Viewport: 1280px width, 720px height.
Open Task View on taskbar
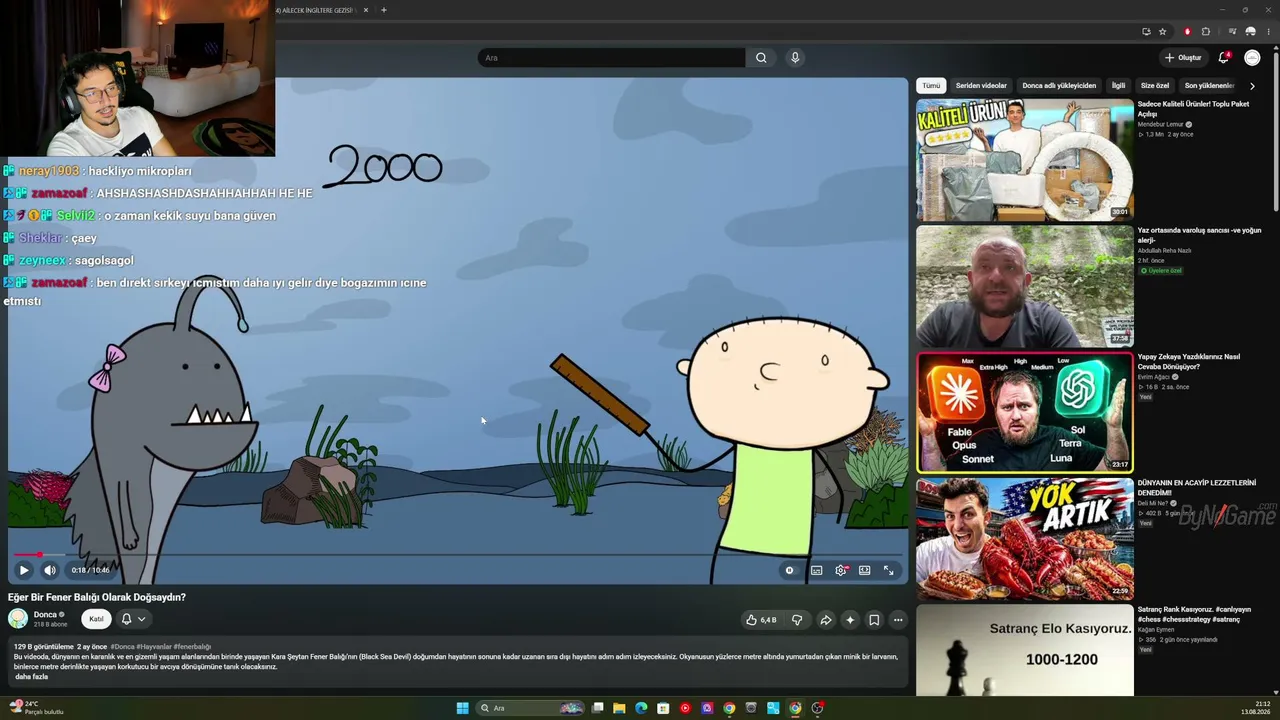pos(597,708)
